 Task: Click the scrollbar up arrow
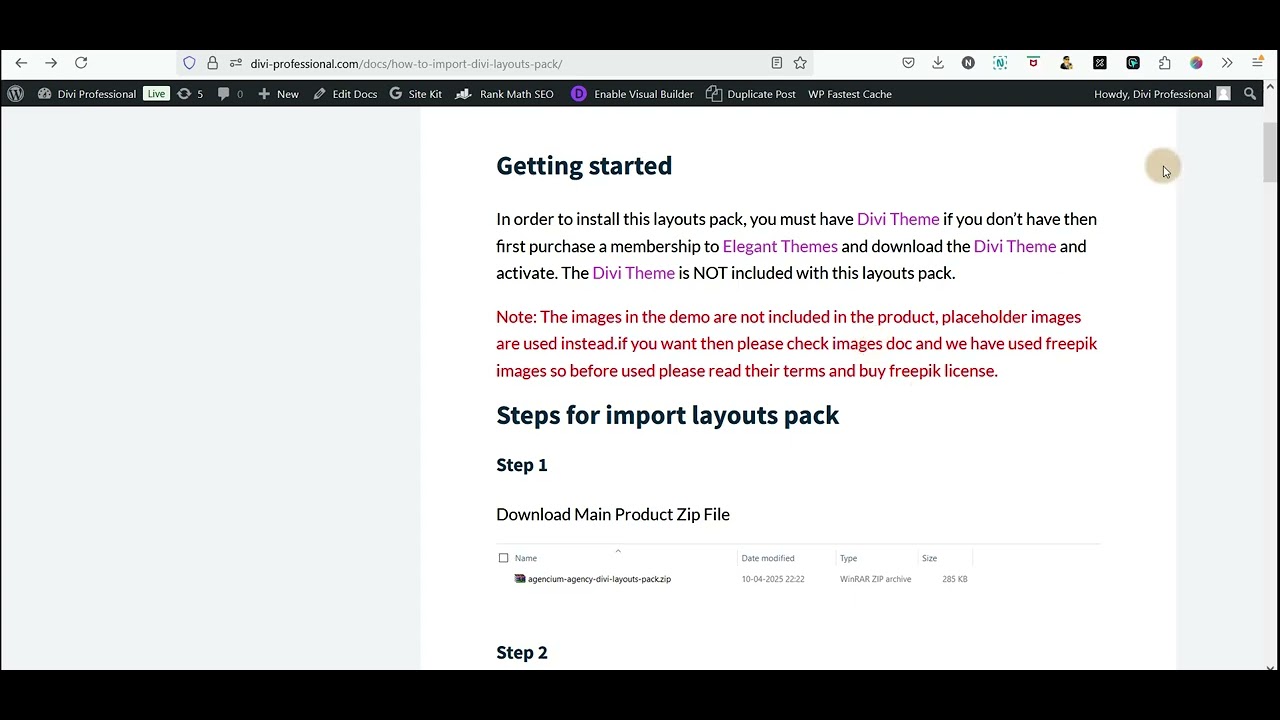point(1270,87)
